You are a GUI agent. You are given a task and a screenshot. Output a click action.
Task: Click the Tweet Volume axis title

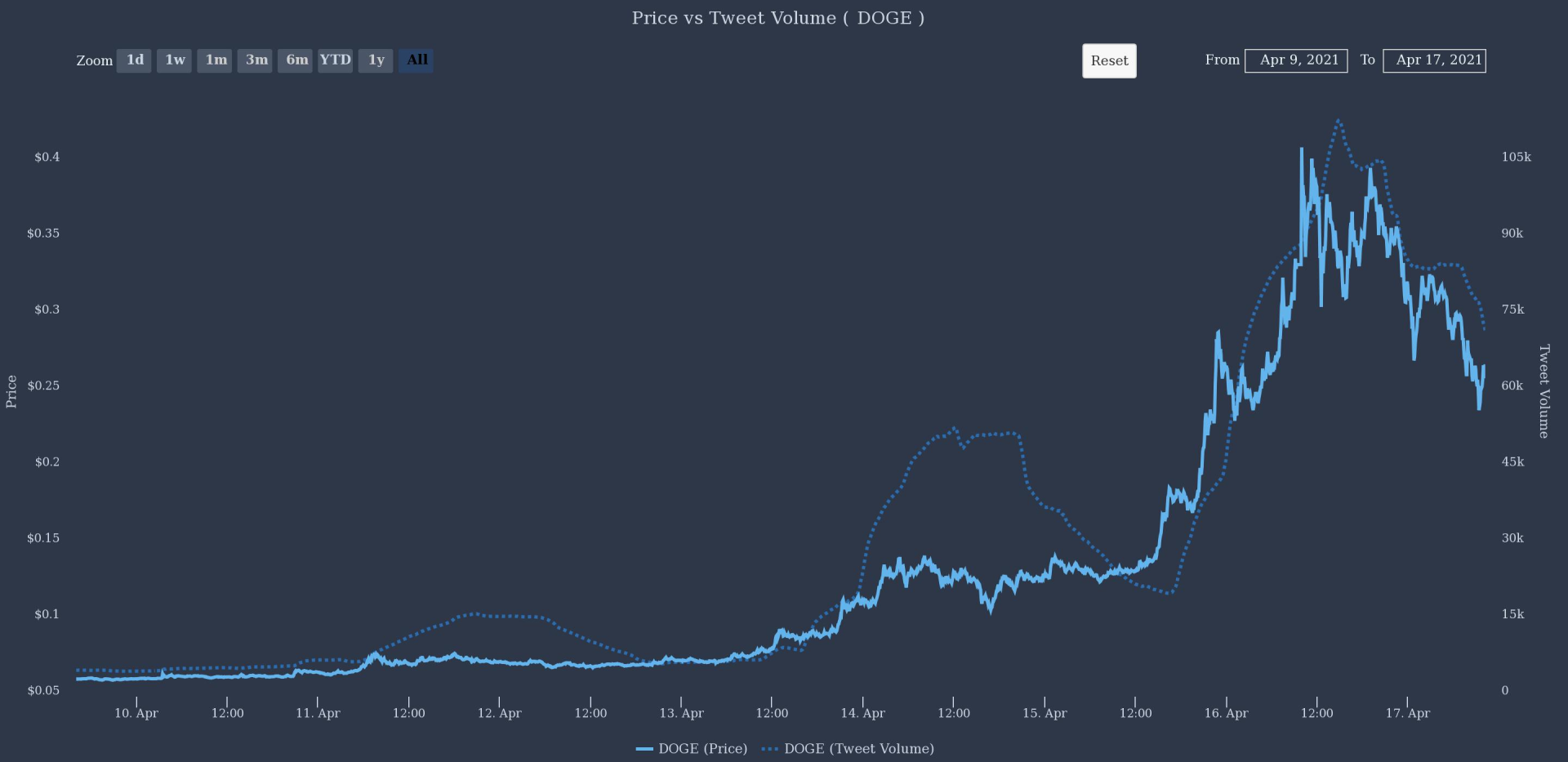pos(1544,391)
